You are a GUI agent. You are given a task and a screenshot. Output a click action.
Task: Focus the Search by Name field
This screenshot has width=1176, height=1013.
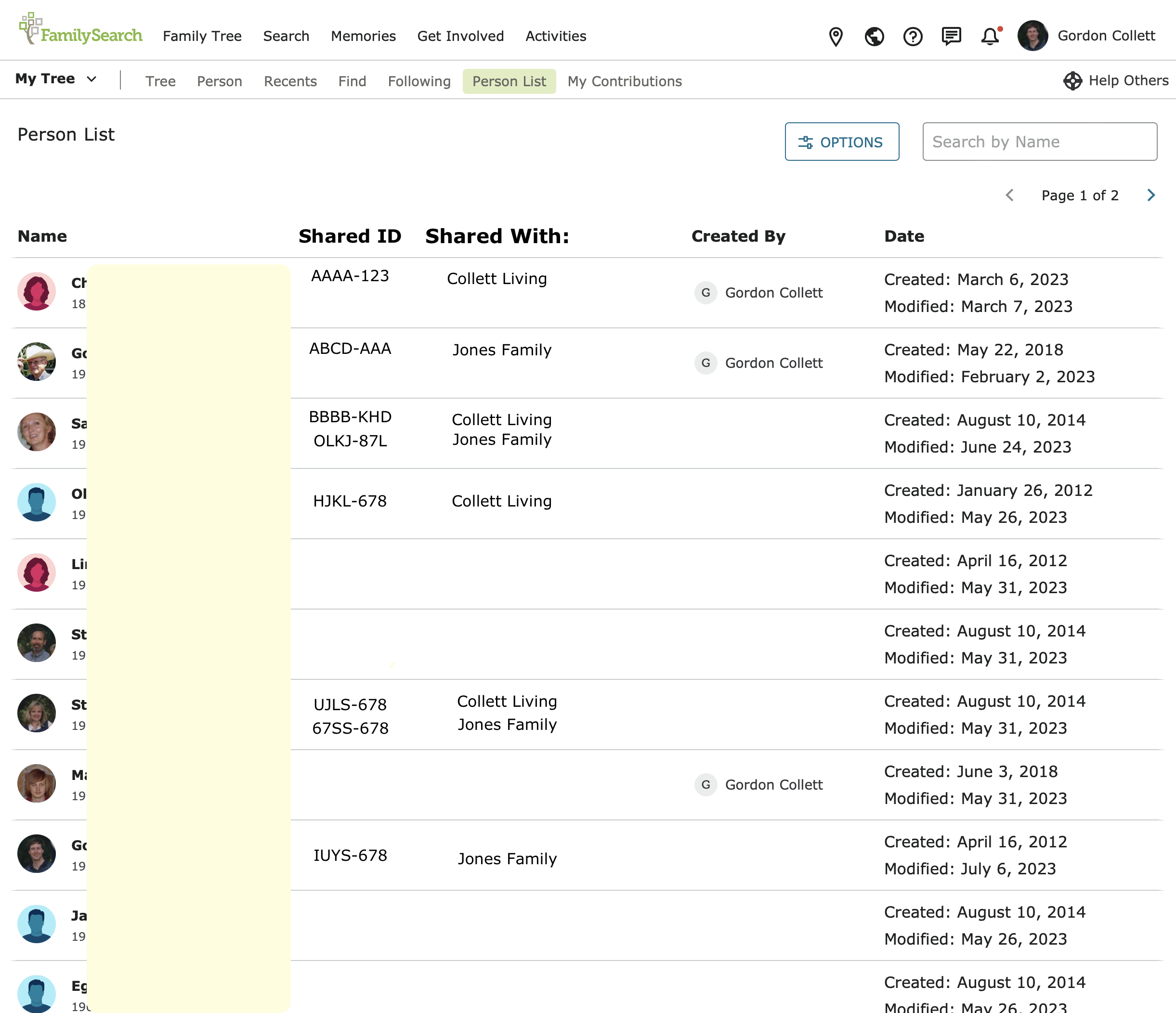tap(1039, 142)
